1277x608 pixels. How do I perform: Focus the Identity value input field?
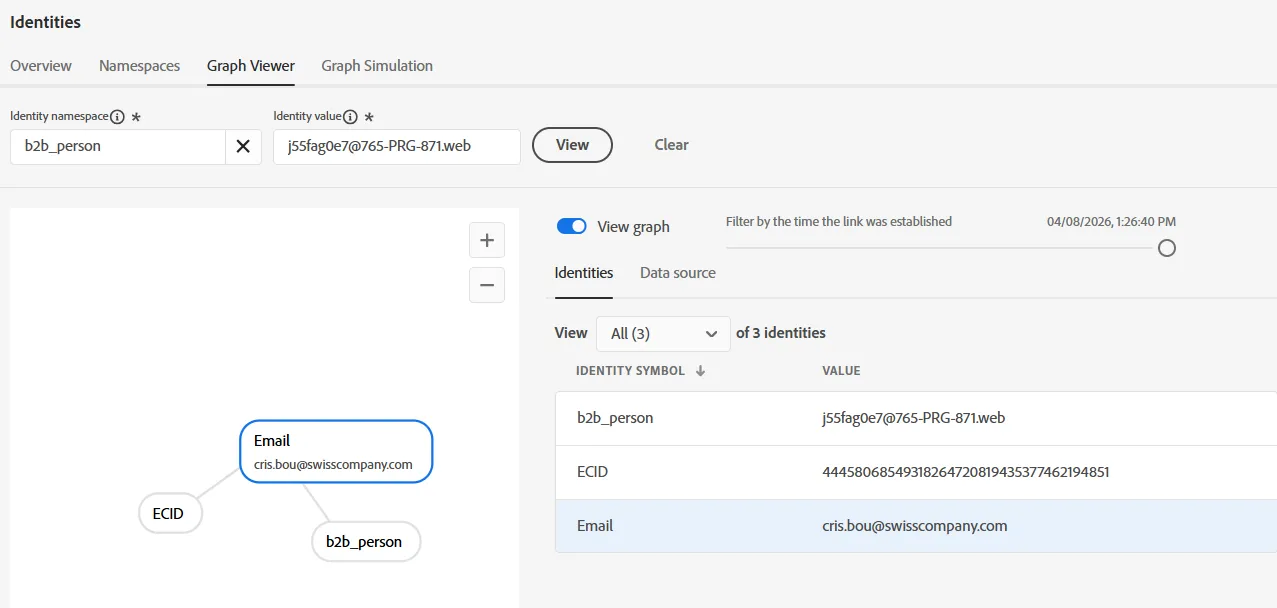coord(397,146)
